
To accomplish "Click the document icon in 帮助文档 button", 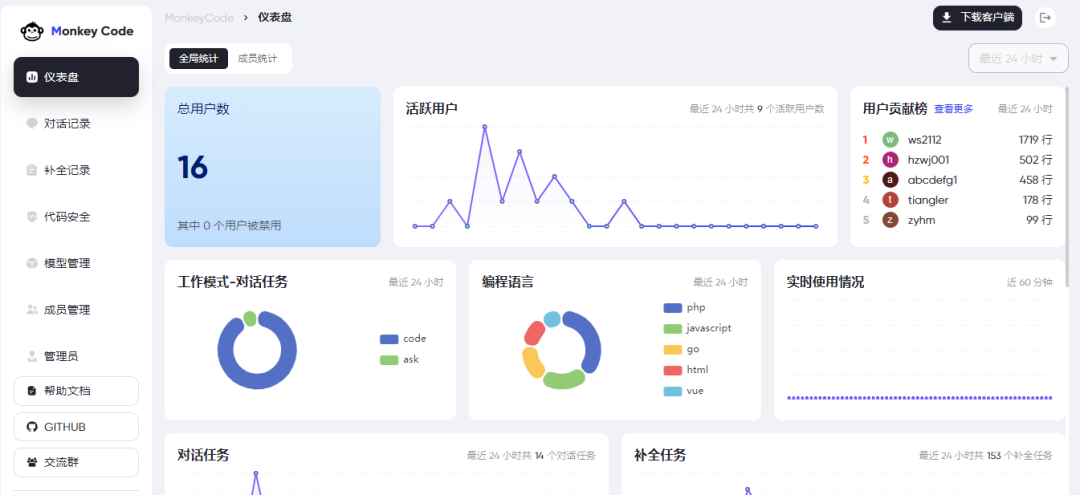I will 32,391.
